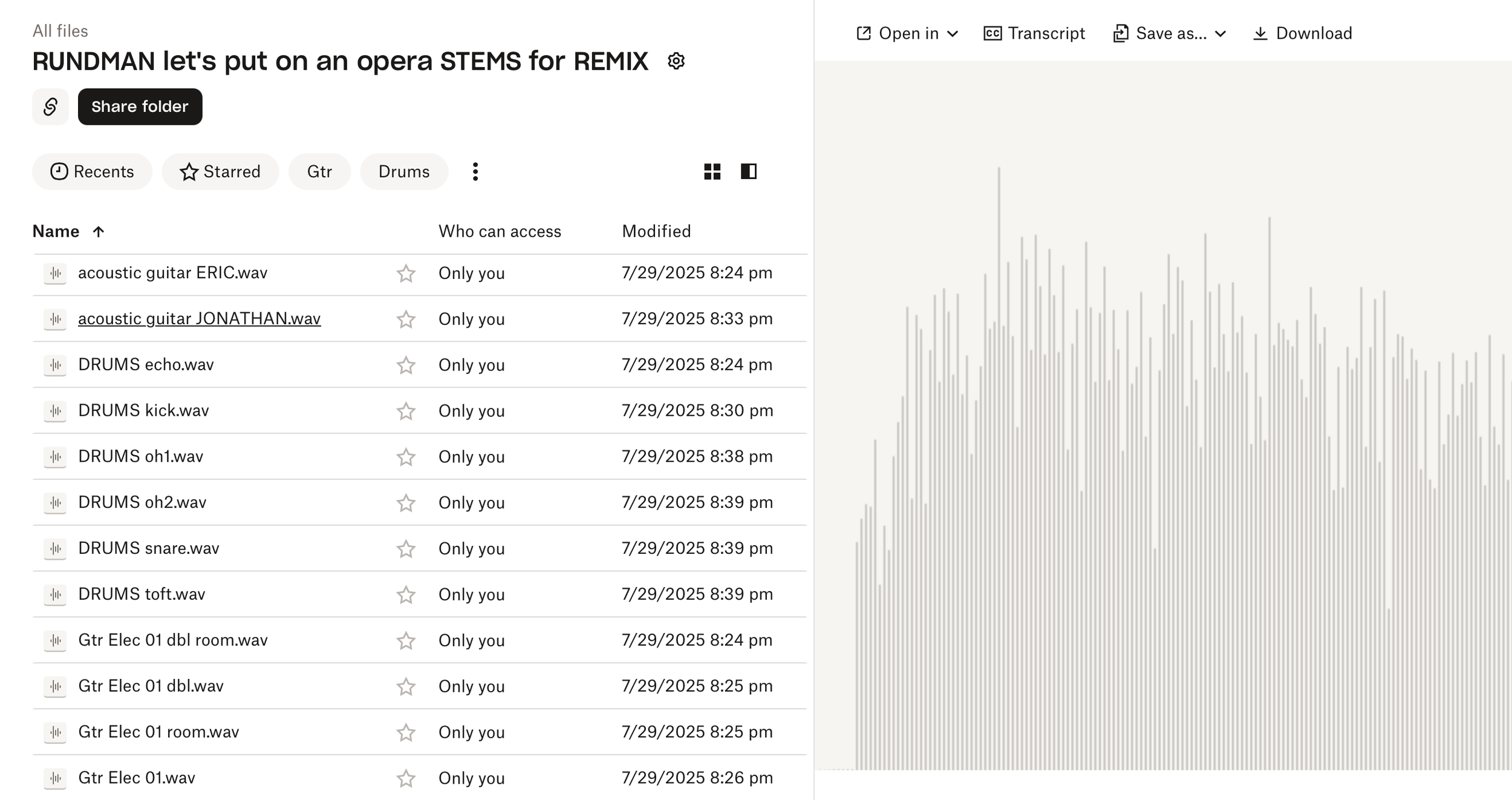The image size is (1512, 800).
Task: Select the Recents filter chip
Action: coord(92,172)
